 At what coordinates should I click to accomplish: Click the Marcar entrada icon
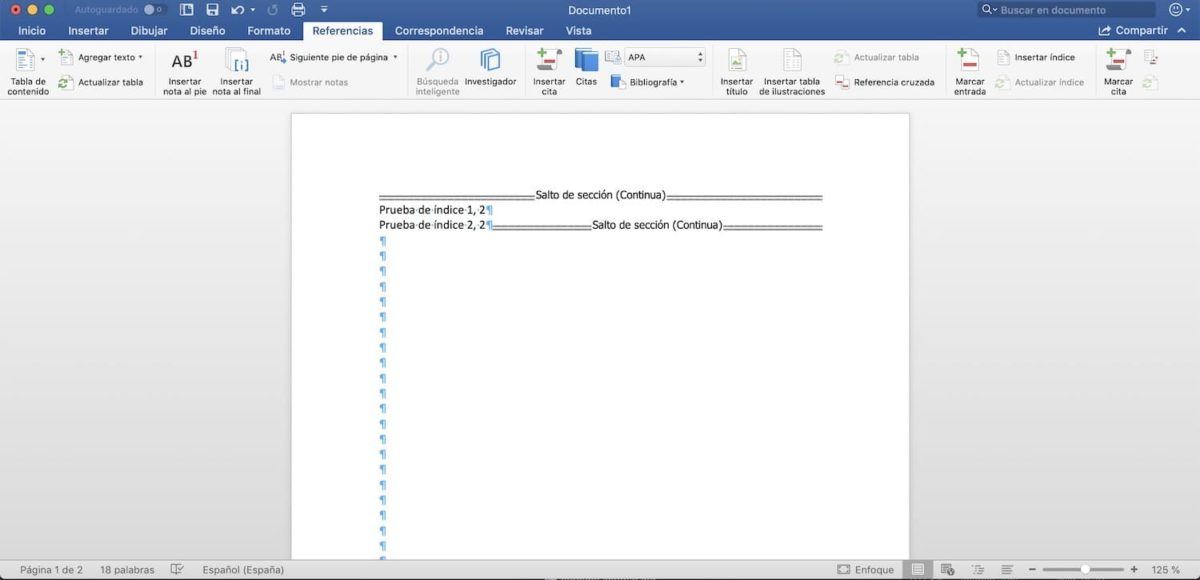[x=968, y=70]
